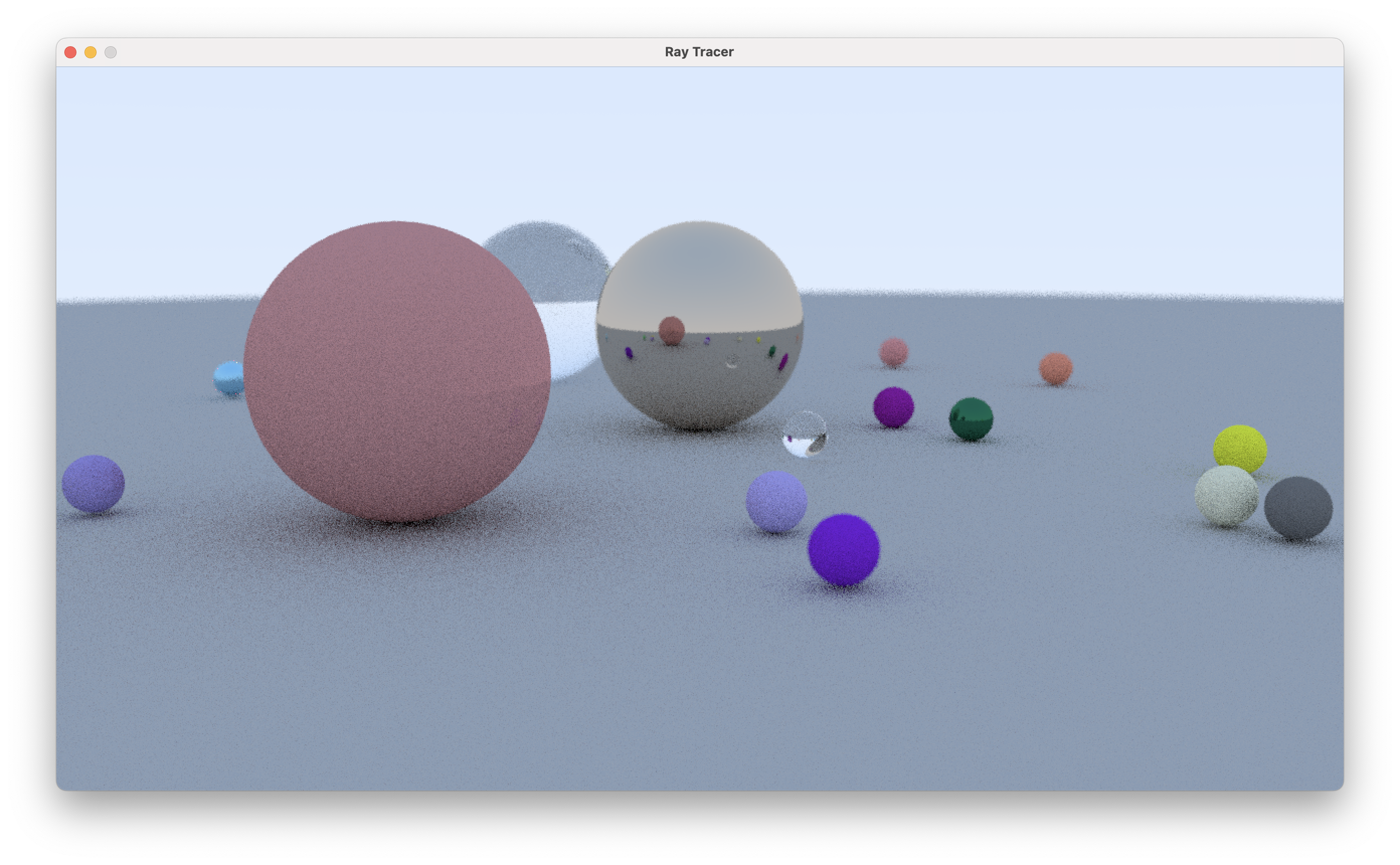The height and width of the screenshot is (865, 1400).
Task: Click the yellow-green sphere on right
Action: pyautogui.click(x=1240, y=448)
